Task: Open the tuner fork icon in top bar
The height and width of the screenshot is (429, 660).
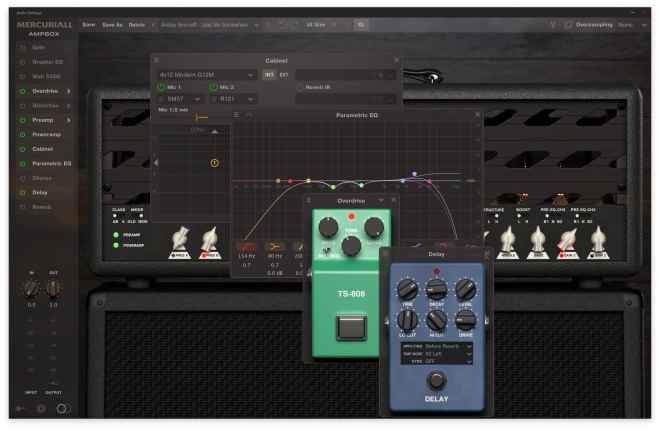Action: coord(553,25)
